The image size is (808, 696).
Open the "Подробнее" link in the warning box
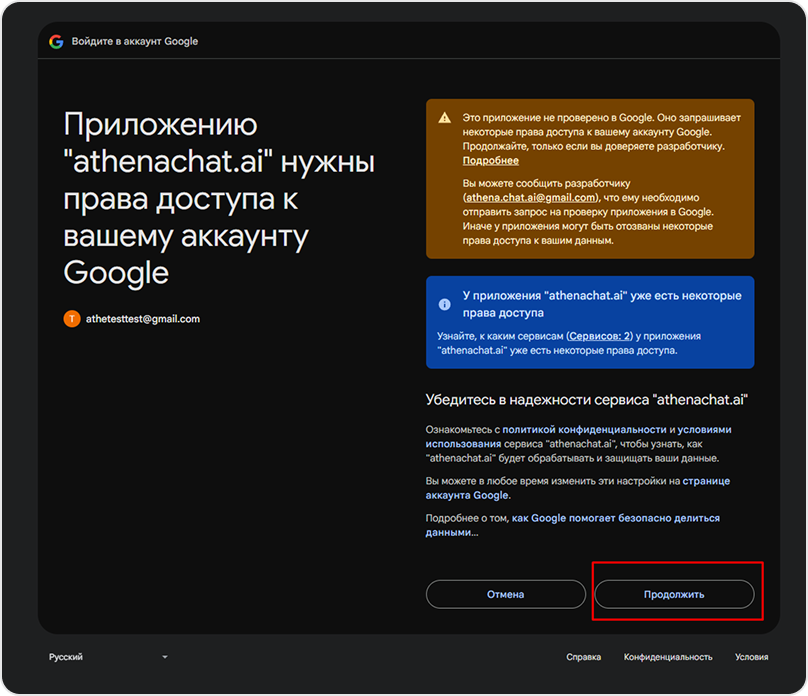pos(490,160)
